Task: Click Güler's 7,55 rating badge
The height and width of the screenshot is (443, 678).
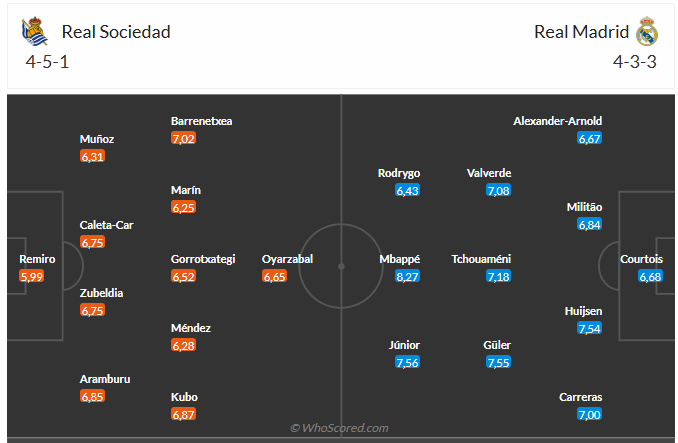Action: point(499,363)
